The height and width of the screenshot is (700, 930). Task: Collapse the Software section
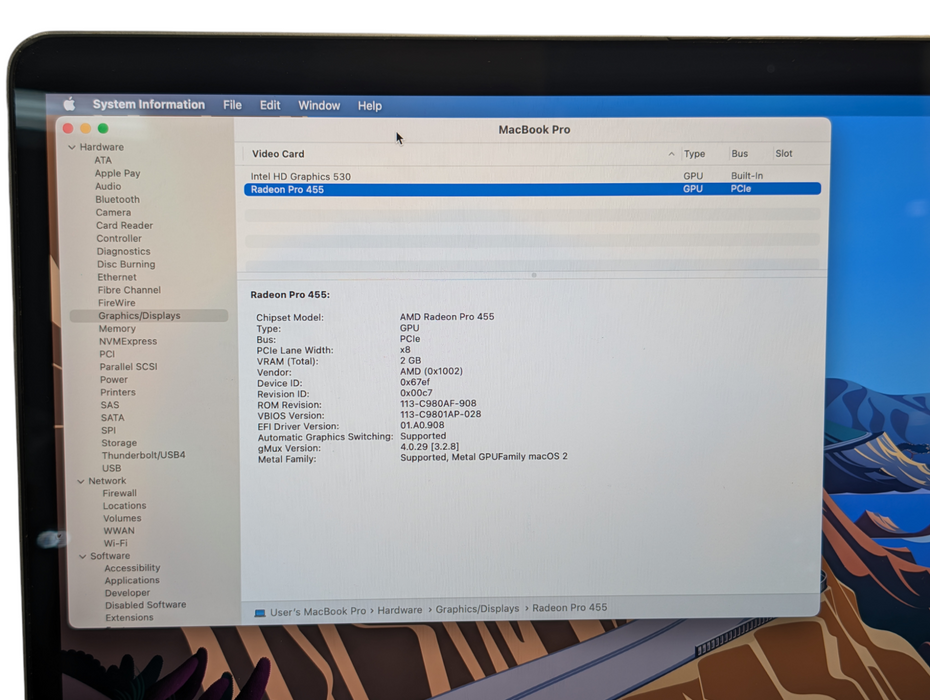(82, 556)
